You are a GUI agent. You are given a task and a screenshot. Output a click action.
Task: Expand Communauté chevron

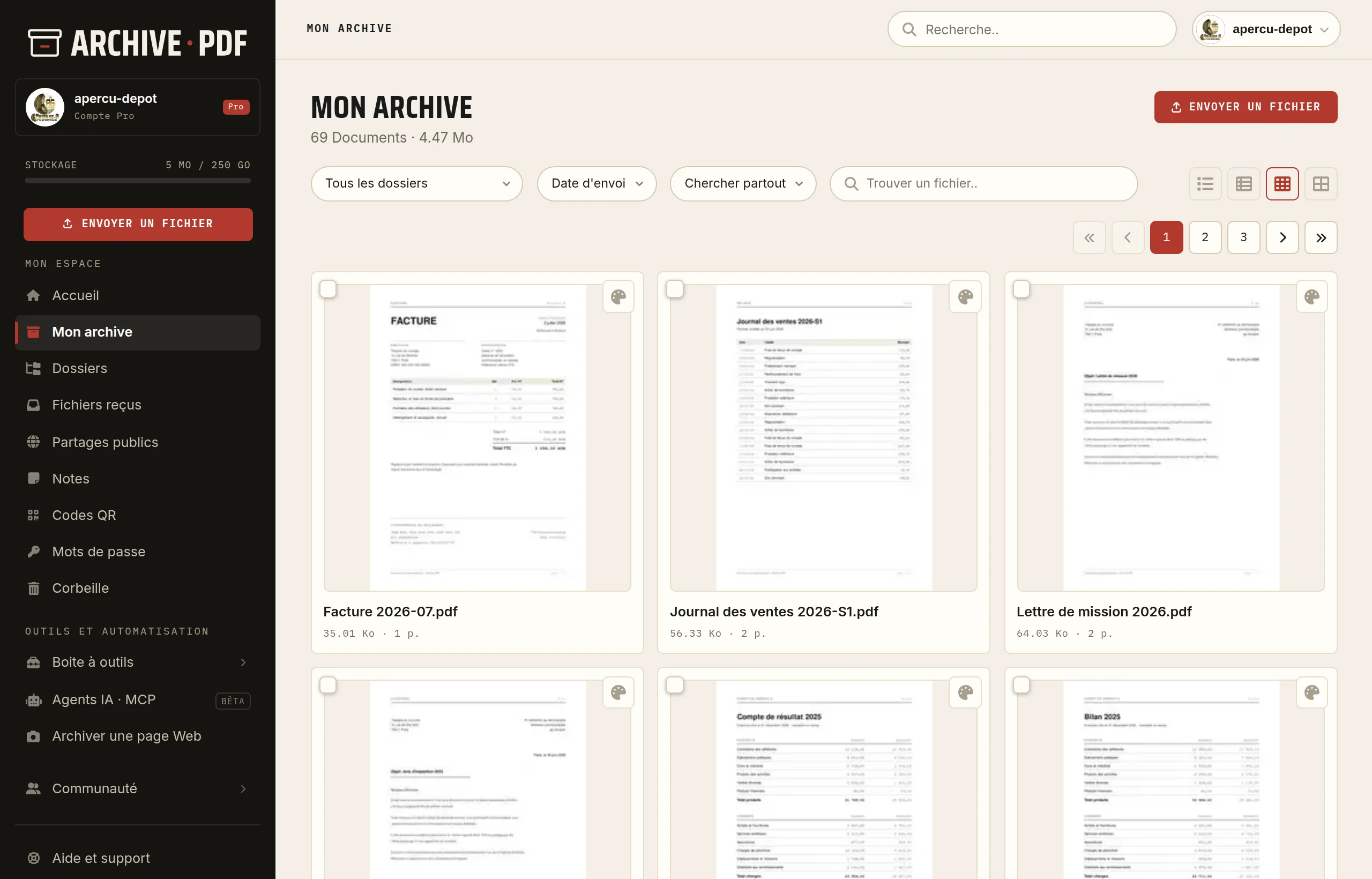click(243, 788)
